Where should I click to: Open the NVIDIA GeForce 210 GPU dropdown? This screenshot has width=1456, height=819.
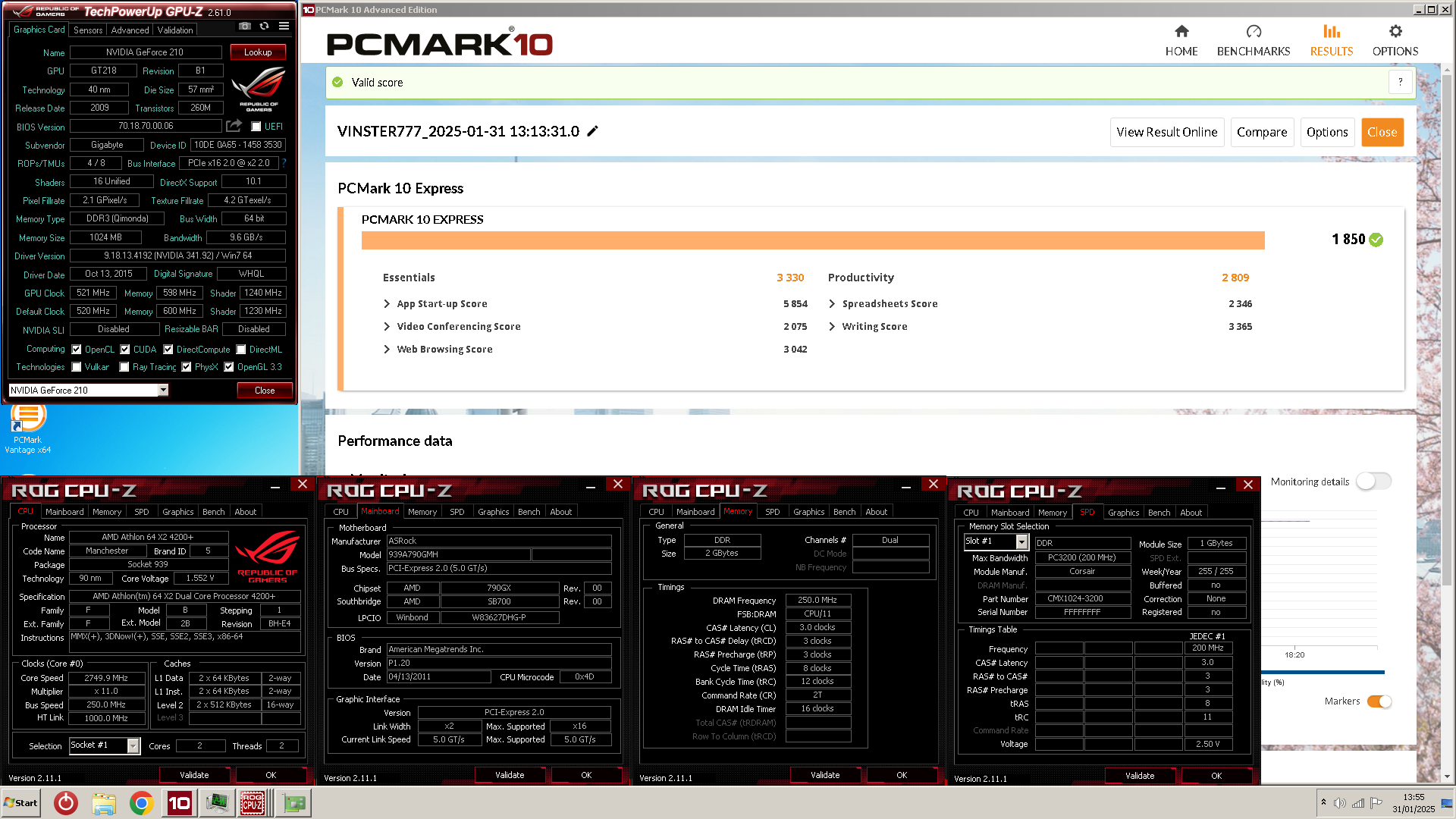pyautogui.click(x=163, y=390)
